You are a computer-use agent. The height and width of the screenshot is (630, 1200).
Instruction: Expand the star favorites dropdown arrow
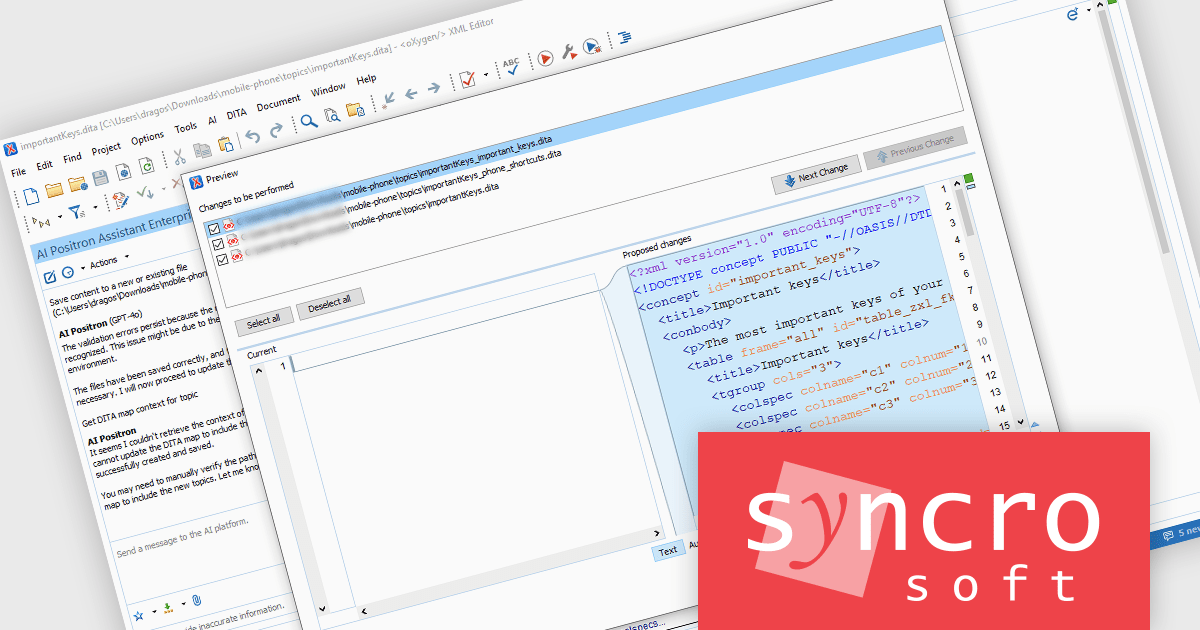[x=153, y=613]
